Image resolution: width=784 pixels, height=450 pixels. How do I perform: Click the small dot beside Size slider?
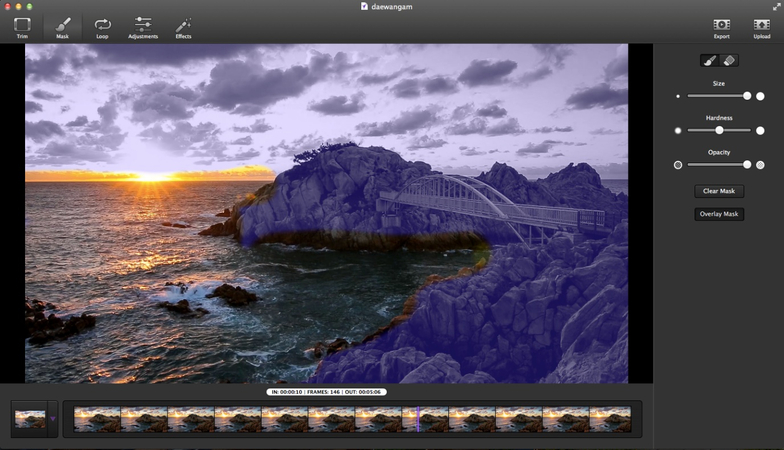point(678,96)
